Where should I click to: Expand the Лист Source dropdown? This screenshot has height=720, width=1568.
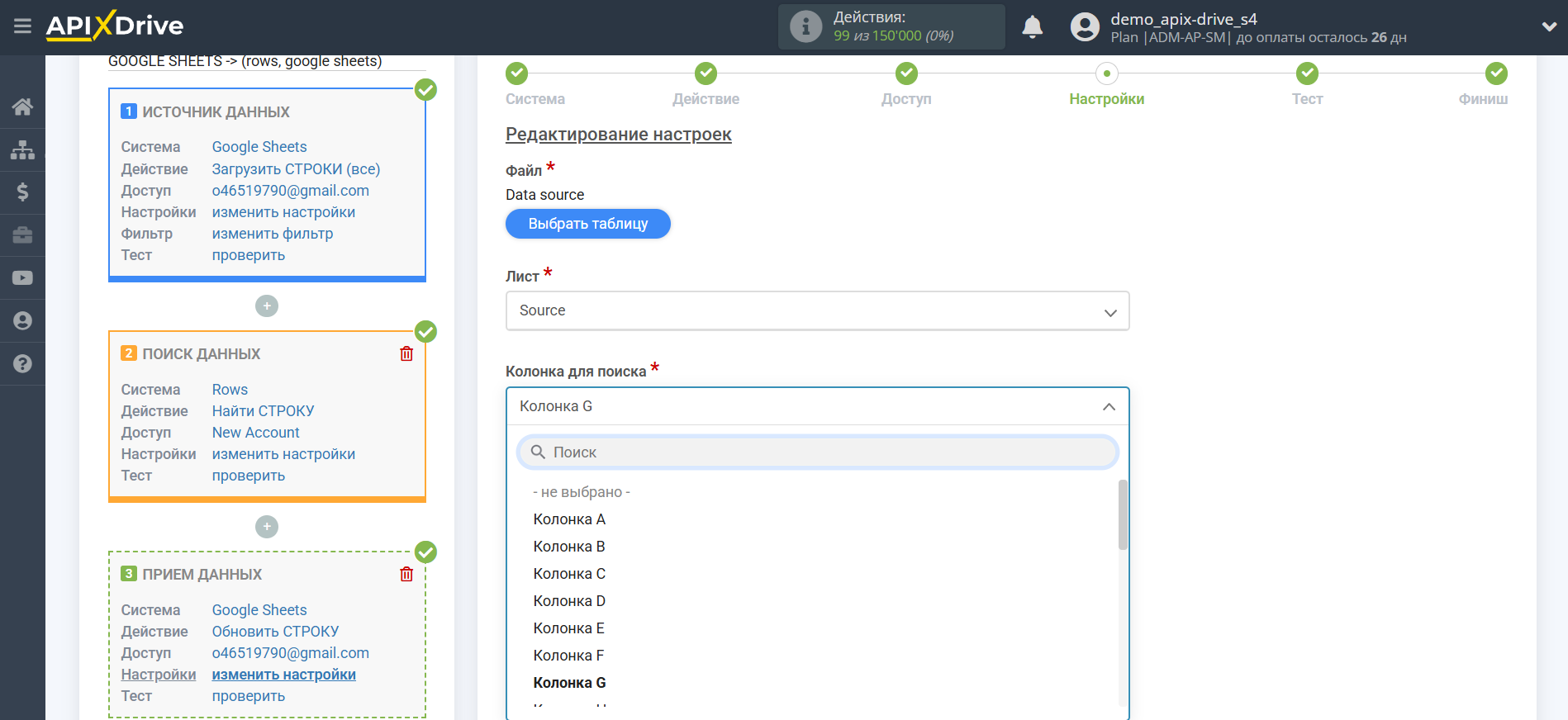point(817,311)
